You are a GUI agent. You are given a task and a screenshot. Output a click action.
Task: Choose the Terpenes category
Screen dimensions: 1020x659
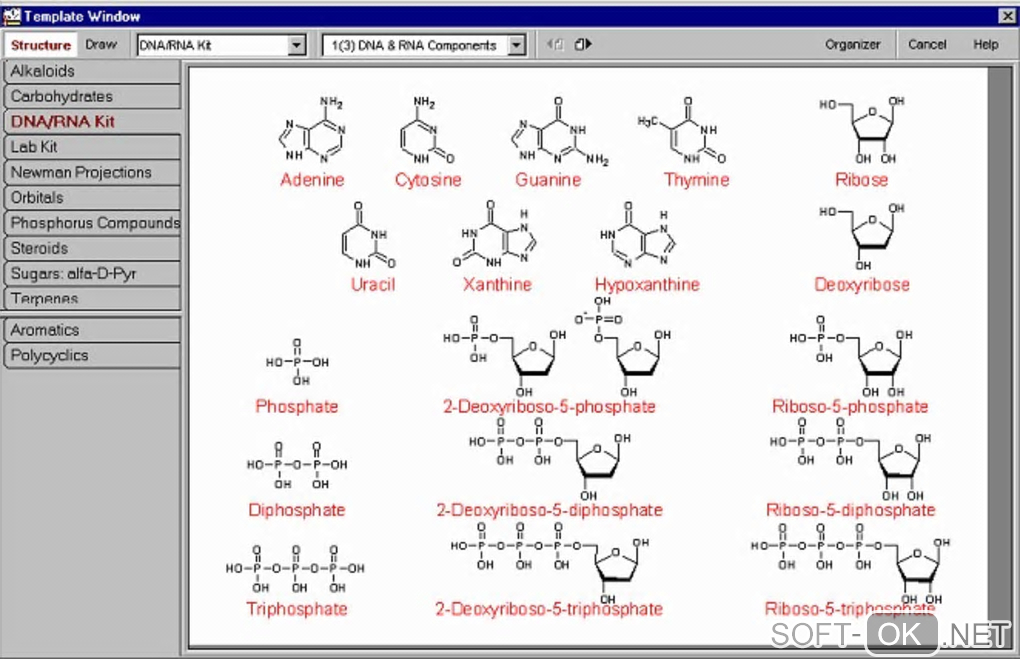pos(92,299)
